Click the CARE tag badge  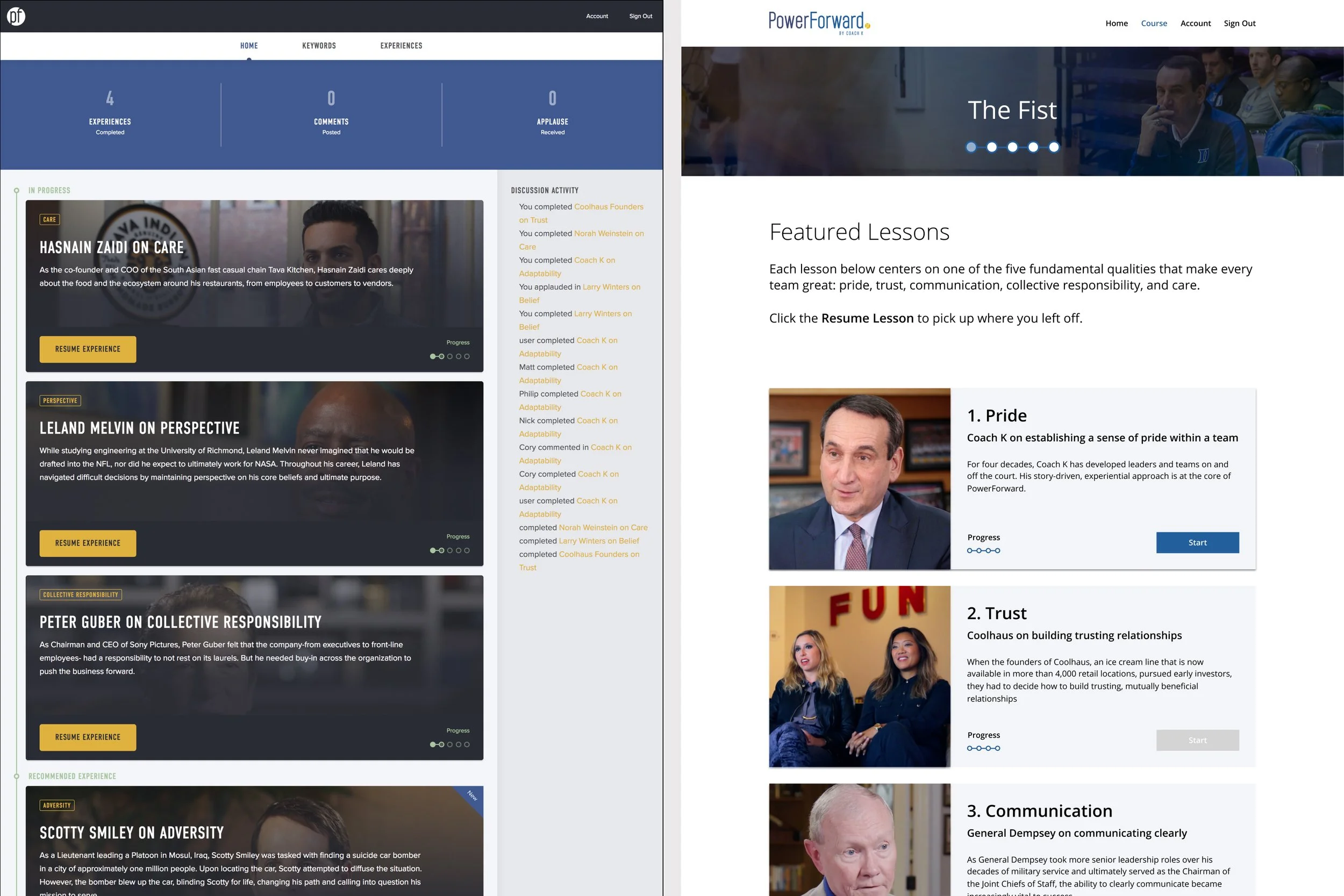coord(49,219)
